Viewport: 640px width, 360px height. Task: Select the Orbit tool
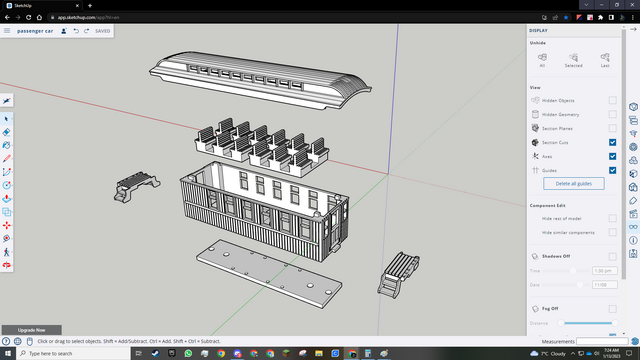click(x=7, y=265)
